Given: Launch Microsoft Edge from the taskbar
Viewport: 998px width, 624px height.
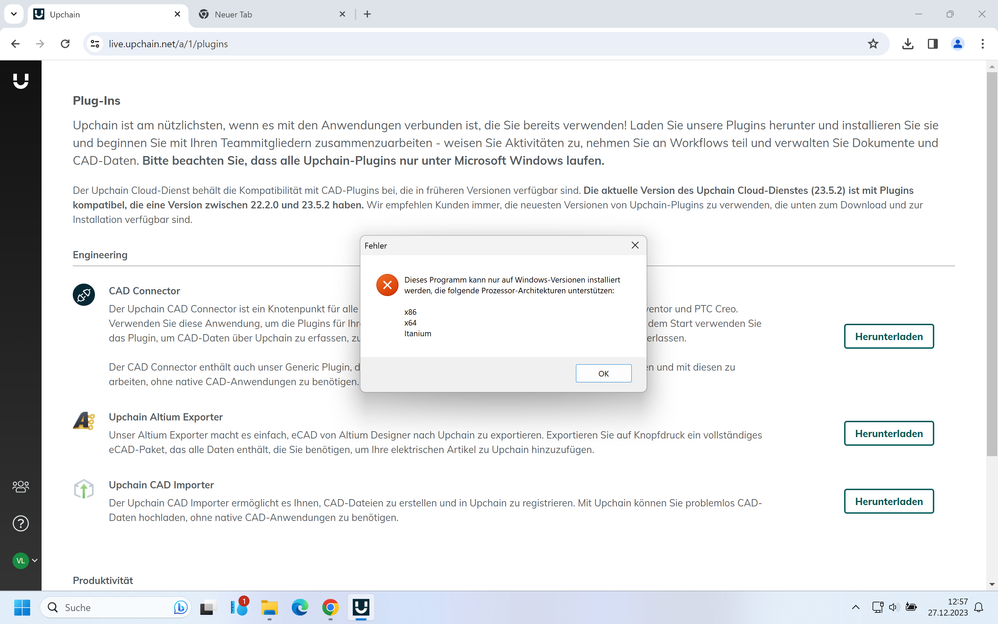Looking at the screenshot, I should point(300,608).
